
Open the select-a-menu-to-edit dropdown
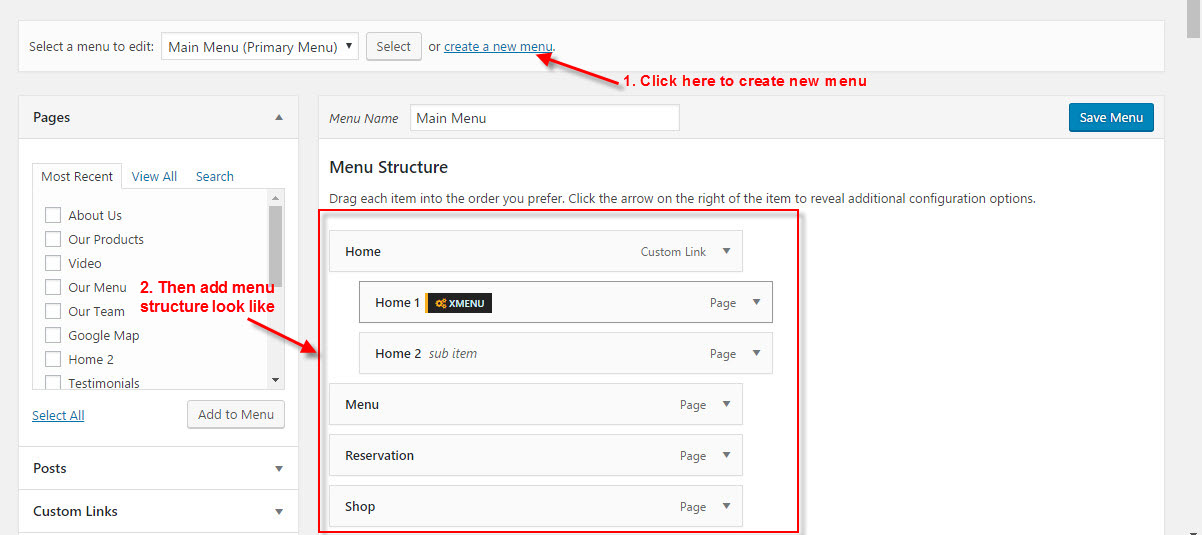(260, 46)
